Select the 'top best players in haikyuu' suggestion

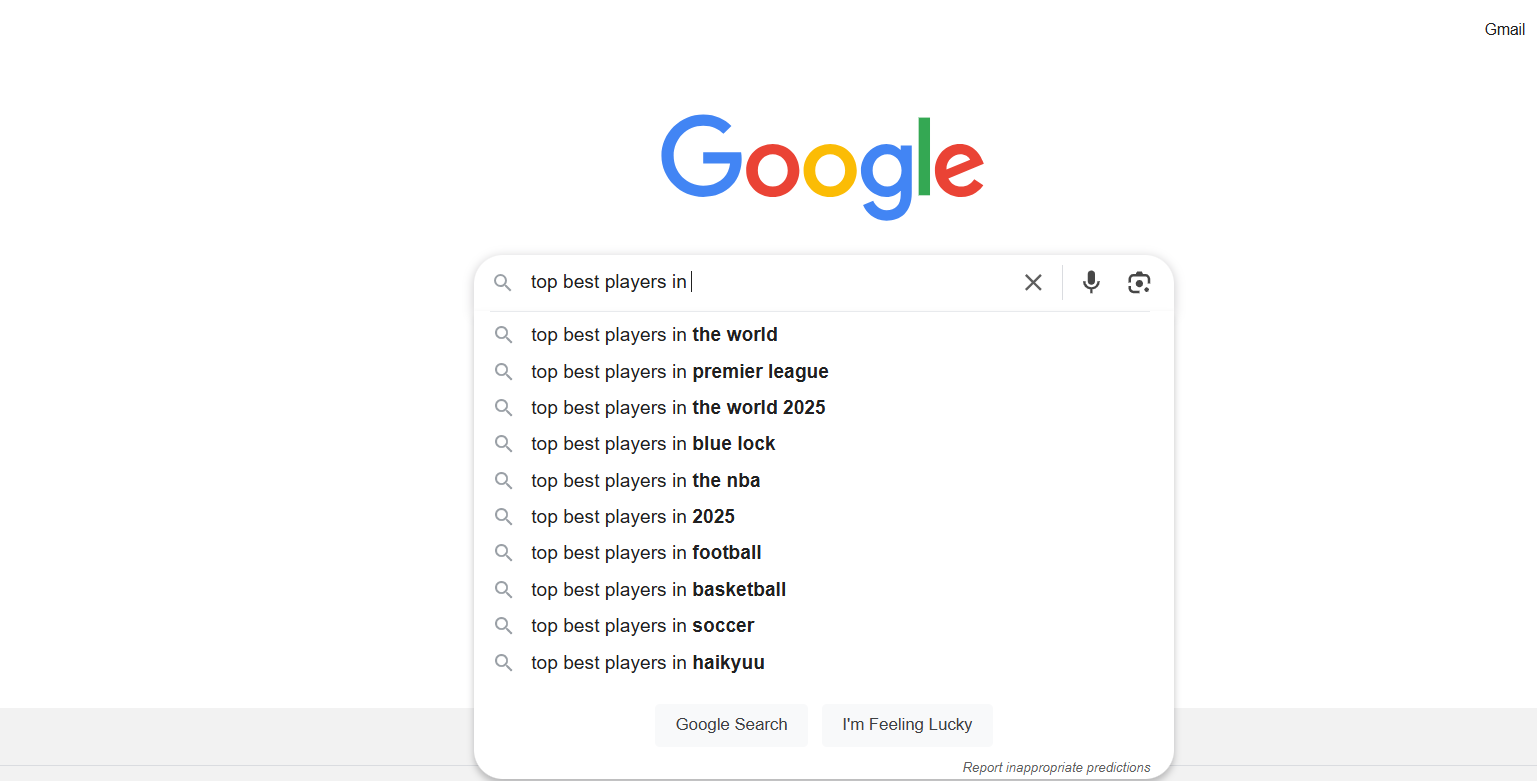647,662
